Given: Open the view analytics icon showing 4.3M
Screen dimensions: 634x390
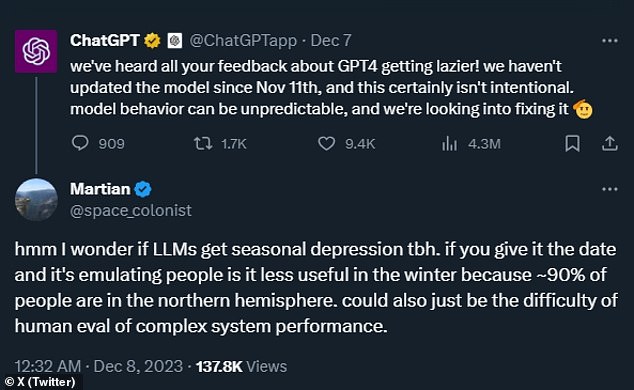Looking at the screenshot, I should click(x=449, y=143).
